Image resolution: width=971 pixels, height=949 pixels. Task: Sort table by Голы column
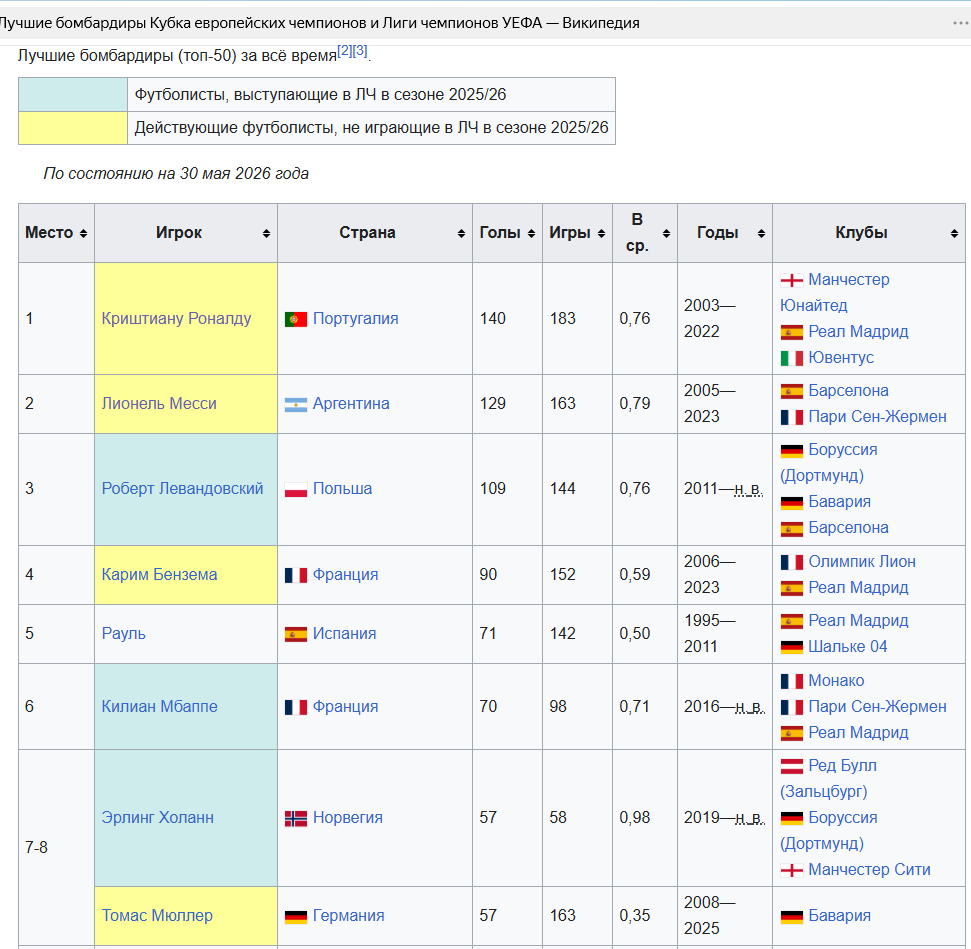click(531, 234)
